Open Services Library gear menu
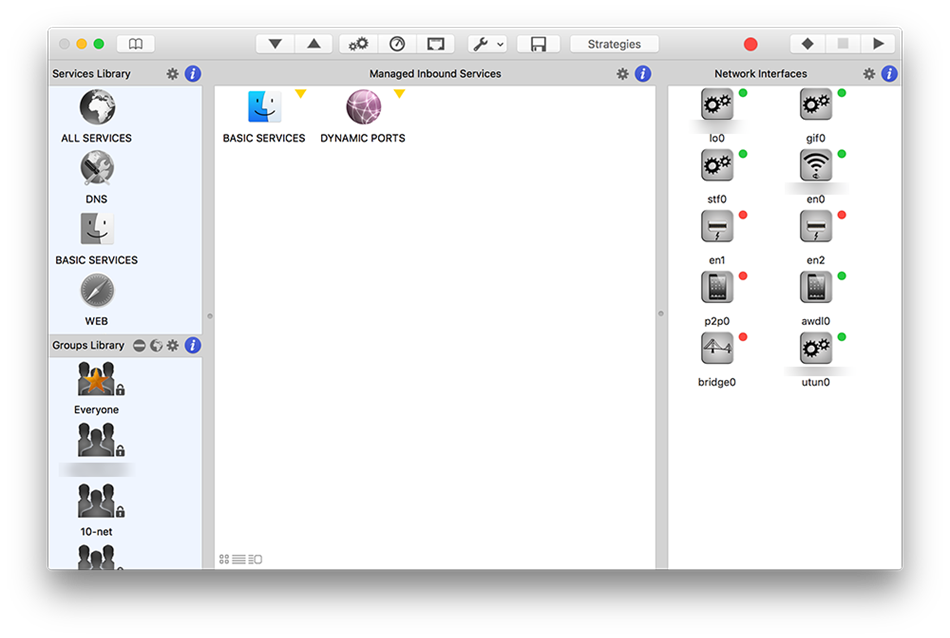 point(172,74)
